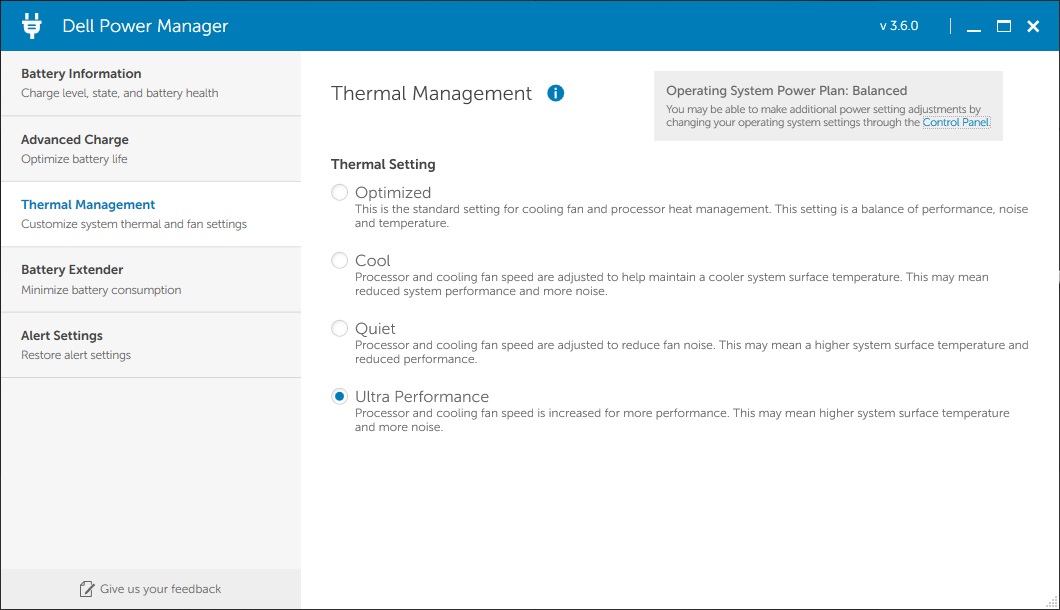This screenshot has height=610, width=1060.
Task: Open Alert Settings in the sidebar
Action: point(151,345)
